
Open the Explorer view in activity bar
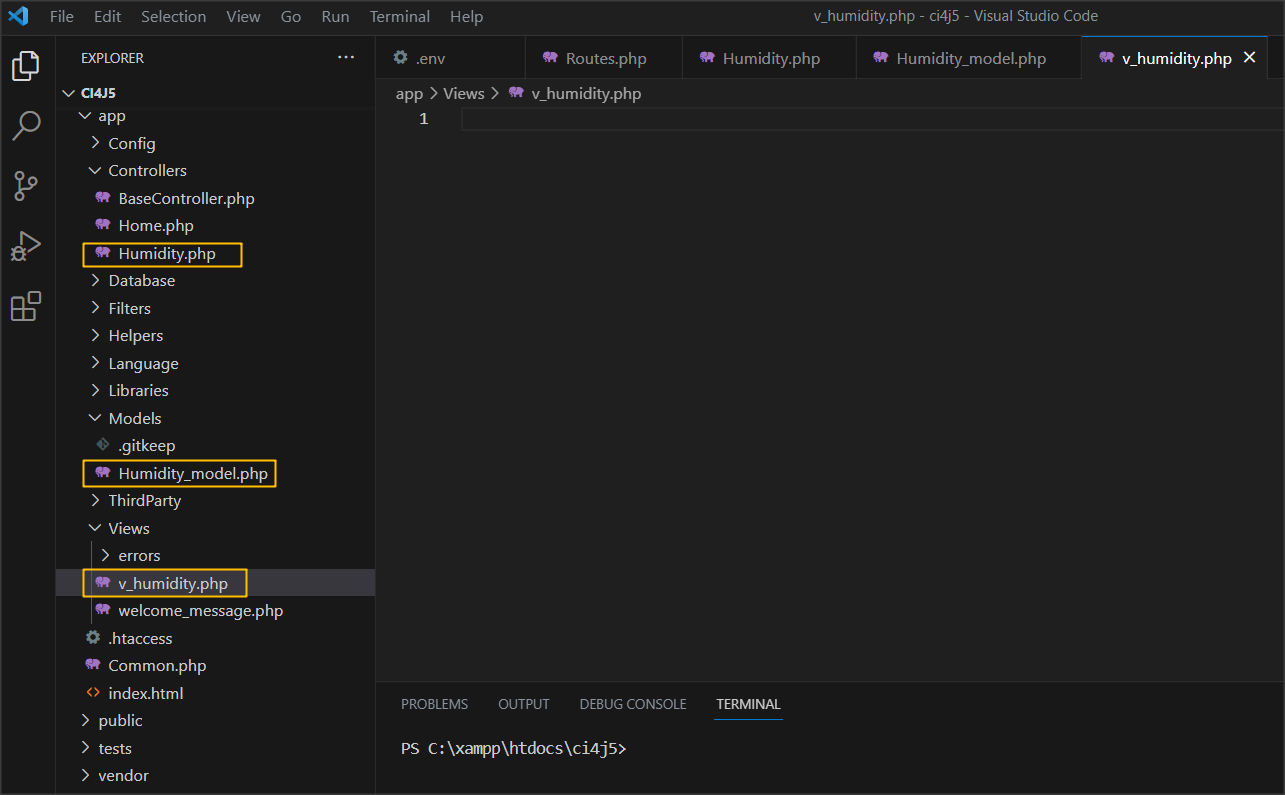pyautogui.click(x=26, y=67)
